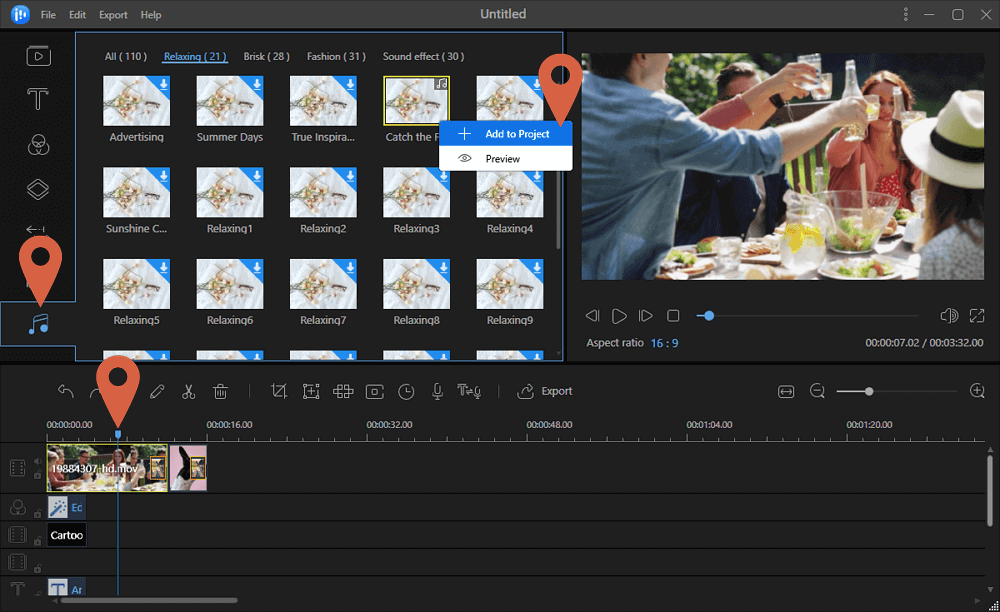This screenshot has width=1000, height=612.
Task: Lock the main video track
Action: pyautogui.click(x=37, y=476)
